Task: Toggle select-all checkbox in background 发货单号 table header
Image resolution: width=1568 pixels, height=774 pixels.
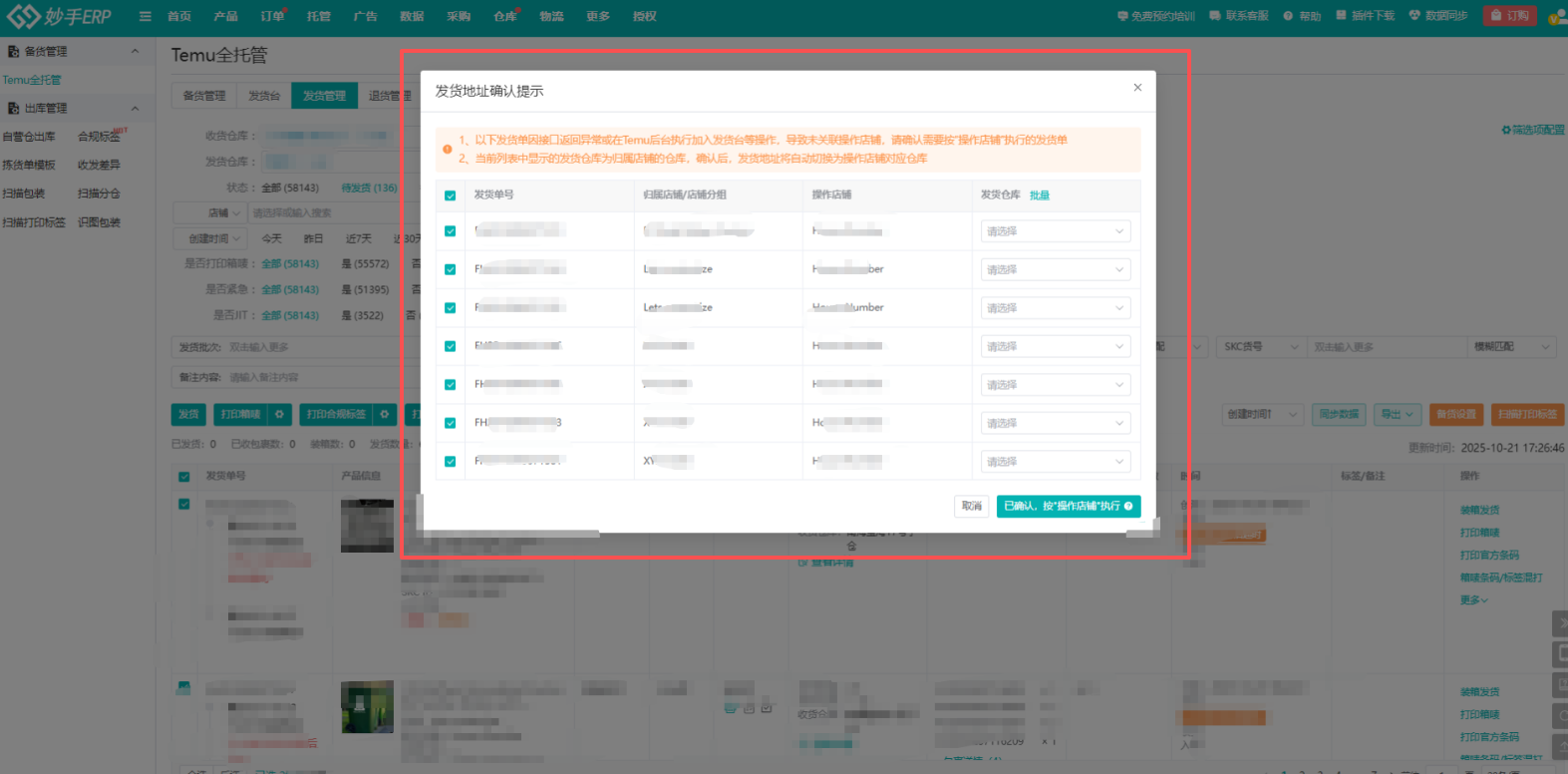Action: (184, 477)
